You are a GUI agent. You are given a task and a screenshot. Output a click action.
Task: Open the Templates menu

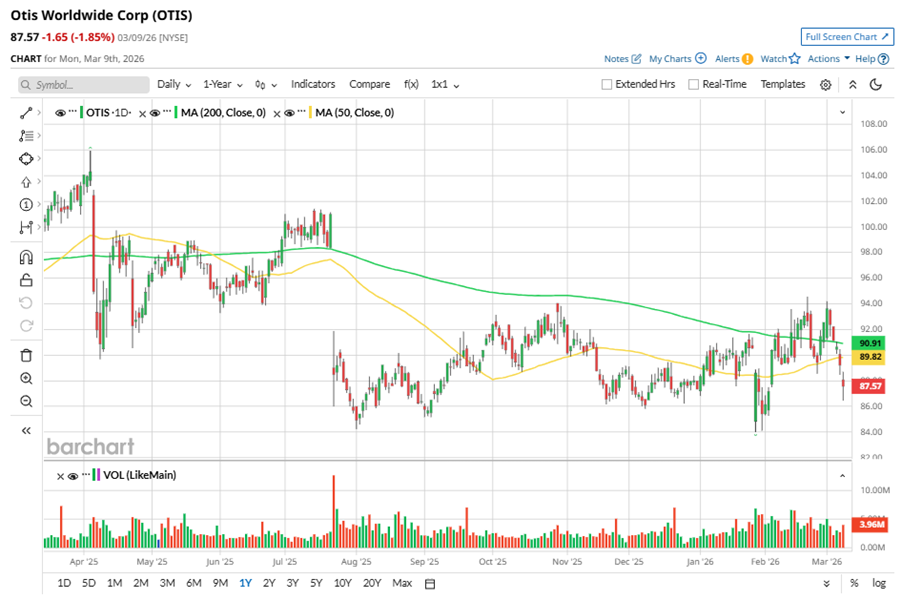click(783, 84)
